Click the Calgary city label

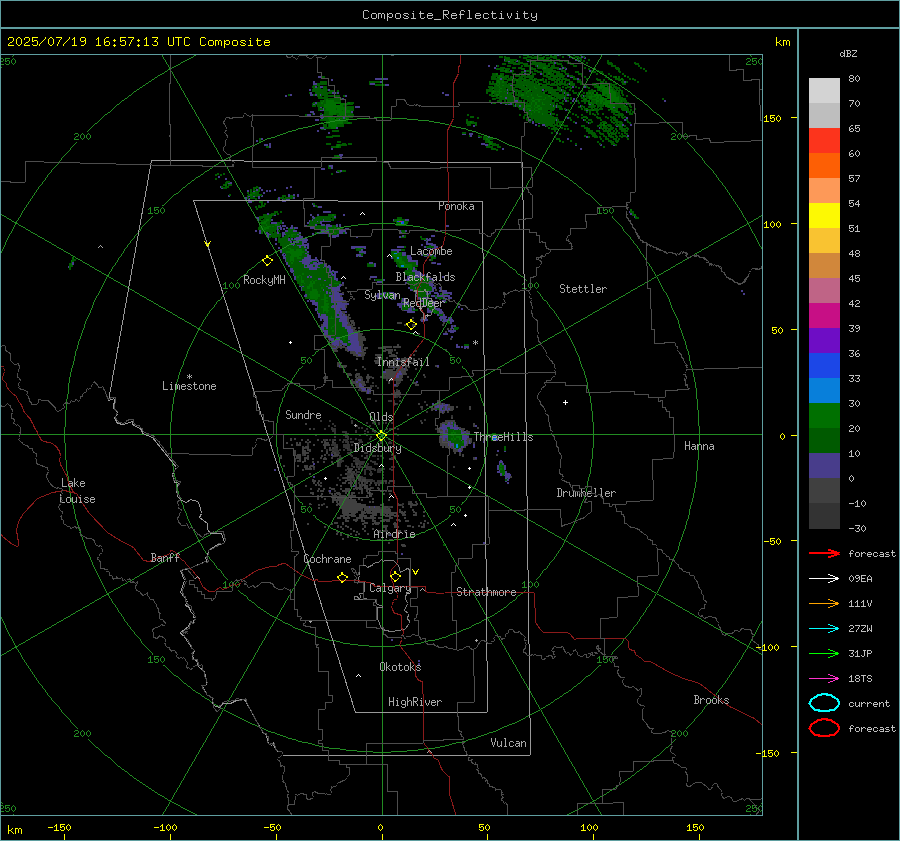(x=390, y=588)
